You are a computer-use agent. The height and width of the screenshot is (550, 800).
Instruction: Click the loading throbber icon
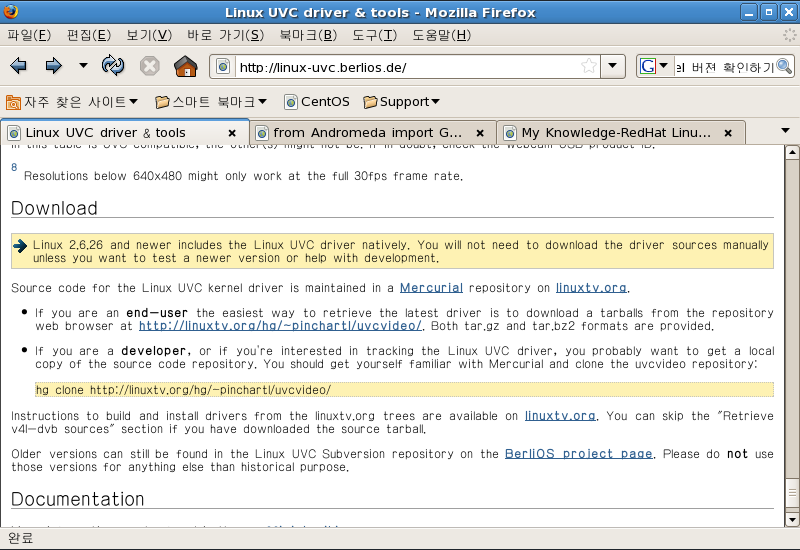789,35
